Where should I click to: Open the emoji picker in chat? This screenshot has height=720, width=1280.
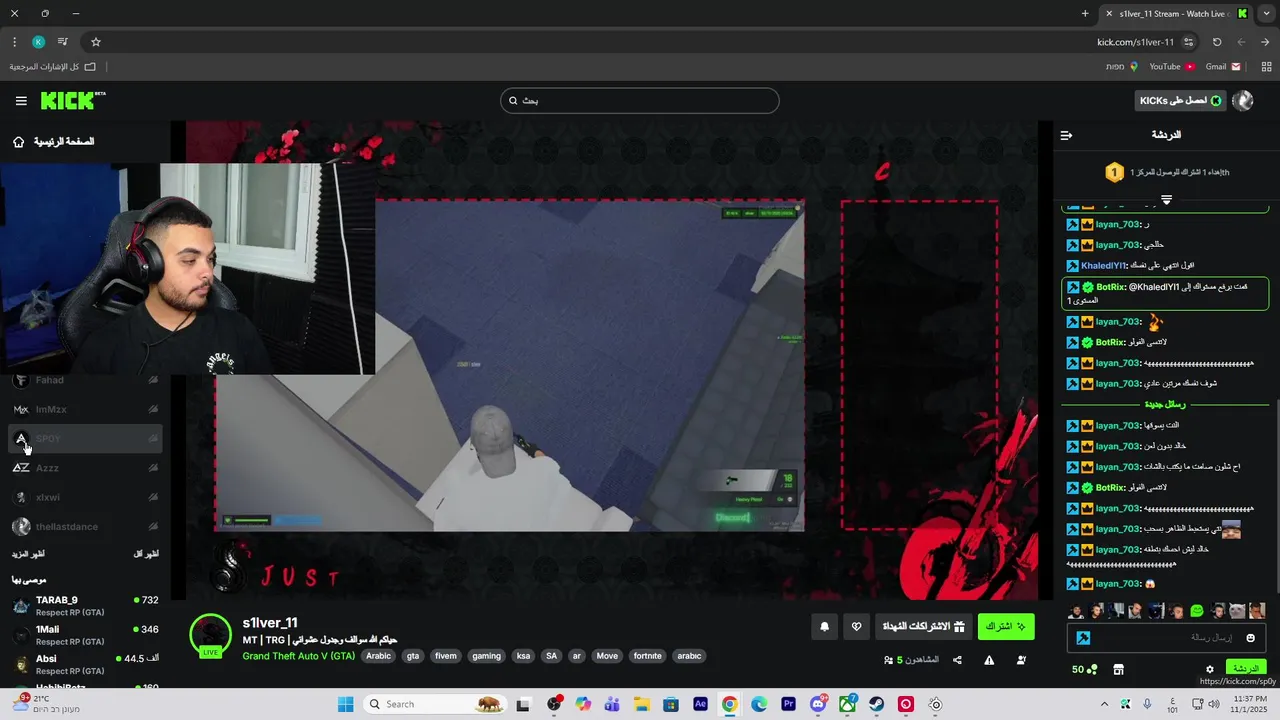[1250, 638]
